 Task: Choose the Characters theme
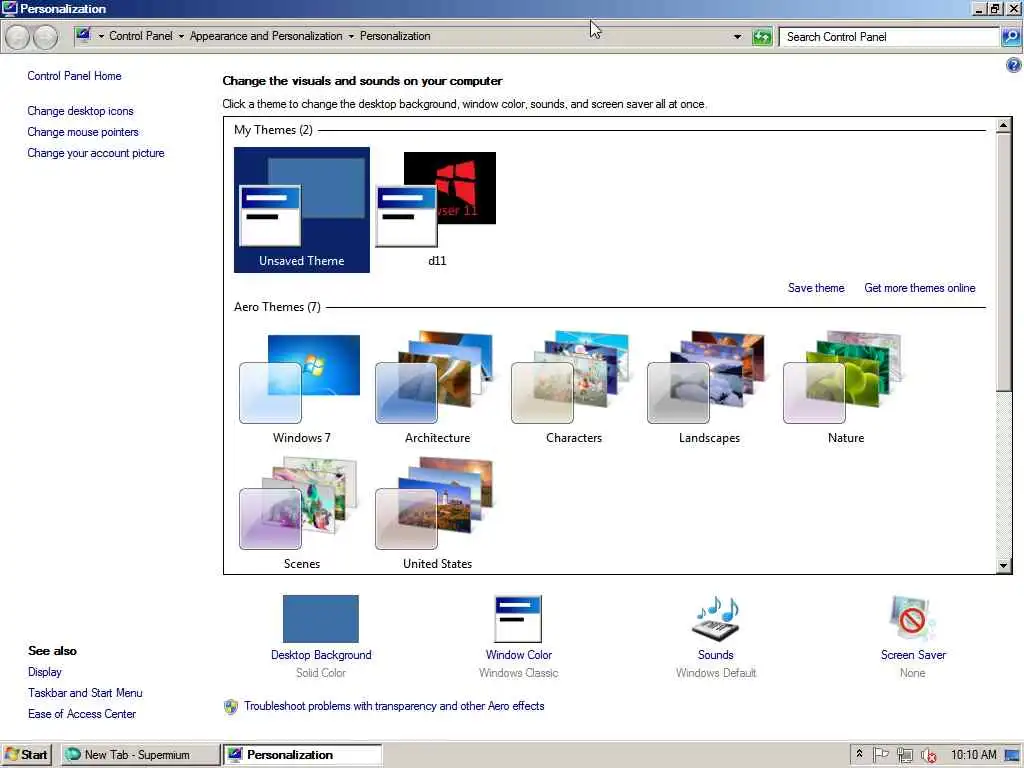[573, 389]
